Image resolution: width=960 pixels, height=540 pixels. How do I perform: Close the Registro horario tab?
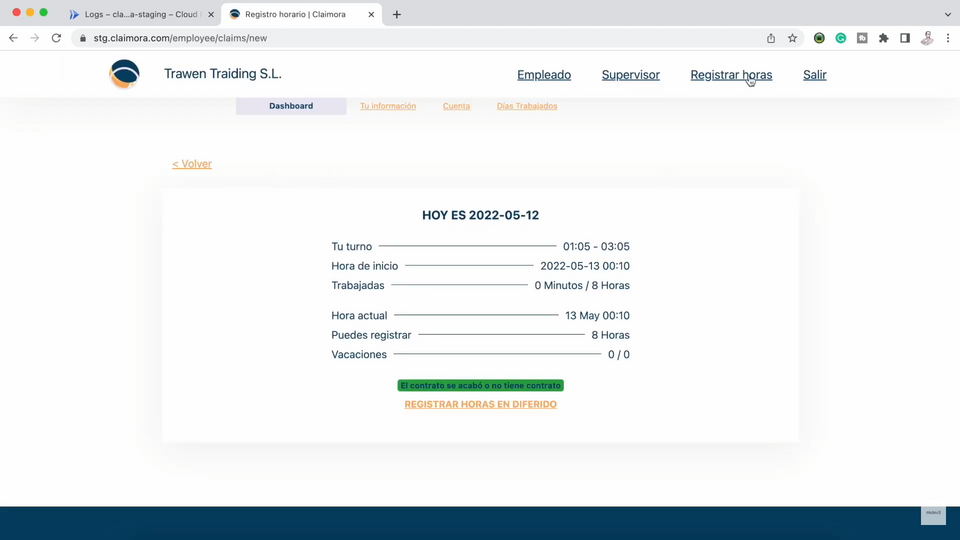point(371,14)
